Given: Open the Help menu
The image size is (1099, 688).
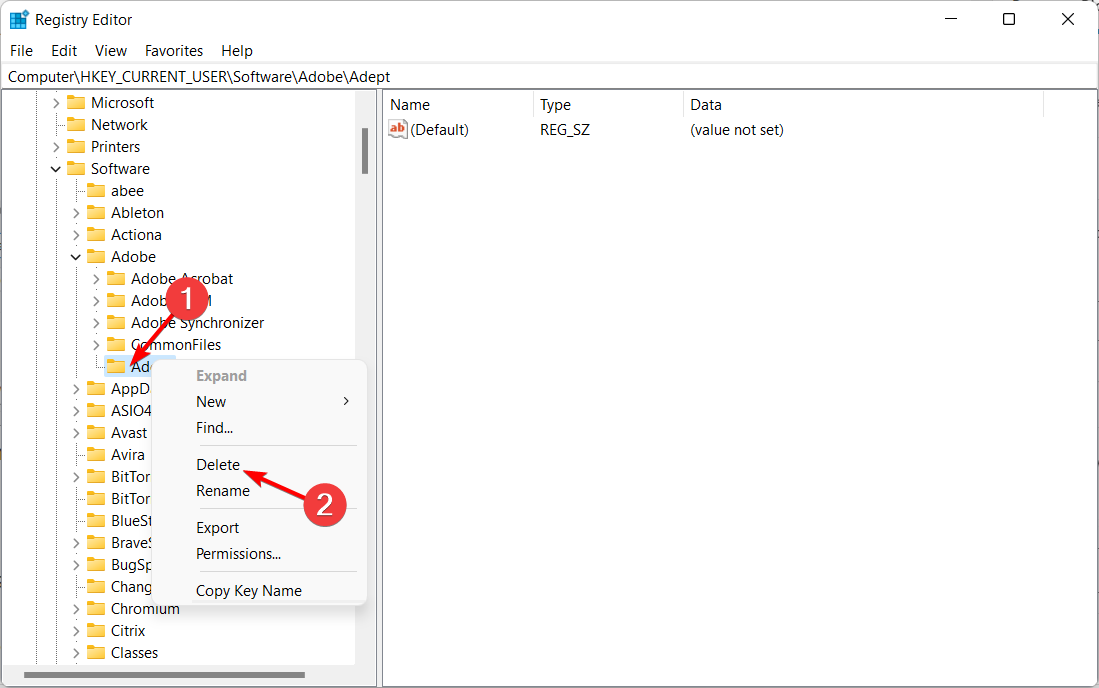Looking at the screenshot, I should (x=237, y=50).
